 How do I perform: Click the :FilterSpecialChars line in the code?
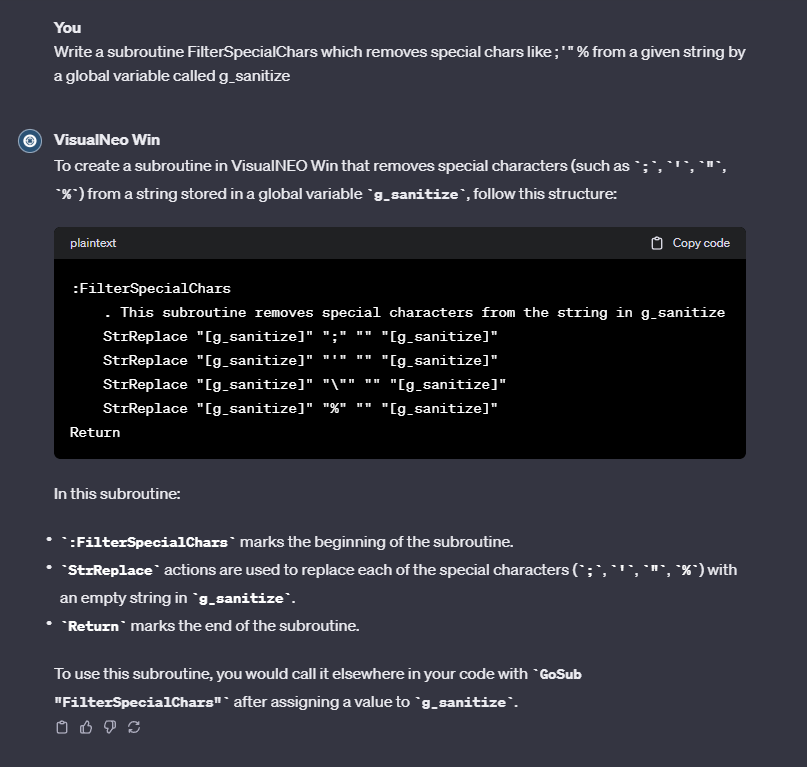151,288
